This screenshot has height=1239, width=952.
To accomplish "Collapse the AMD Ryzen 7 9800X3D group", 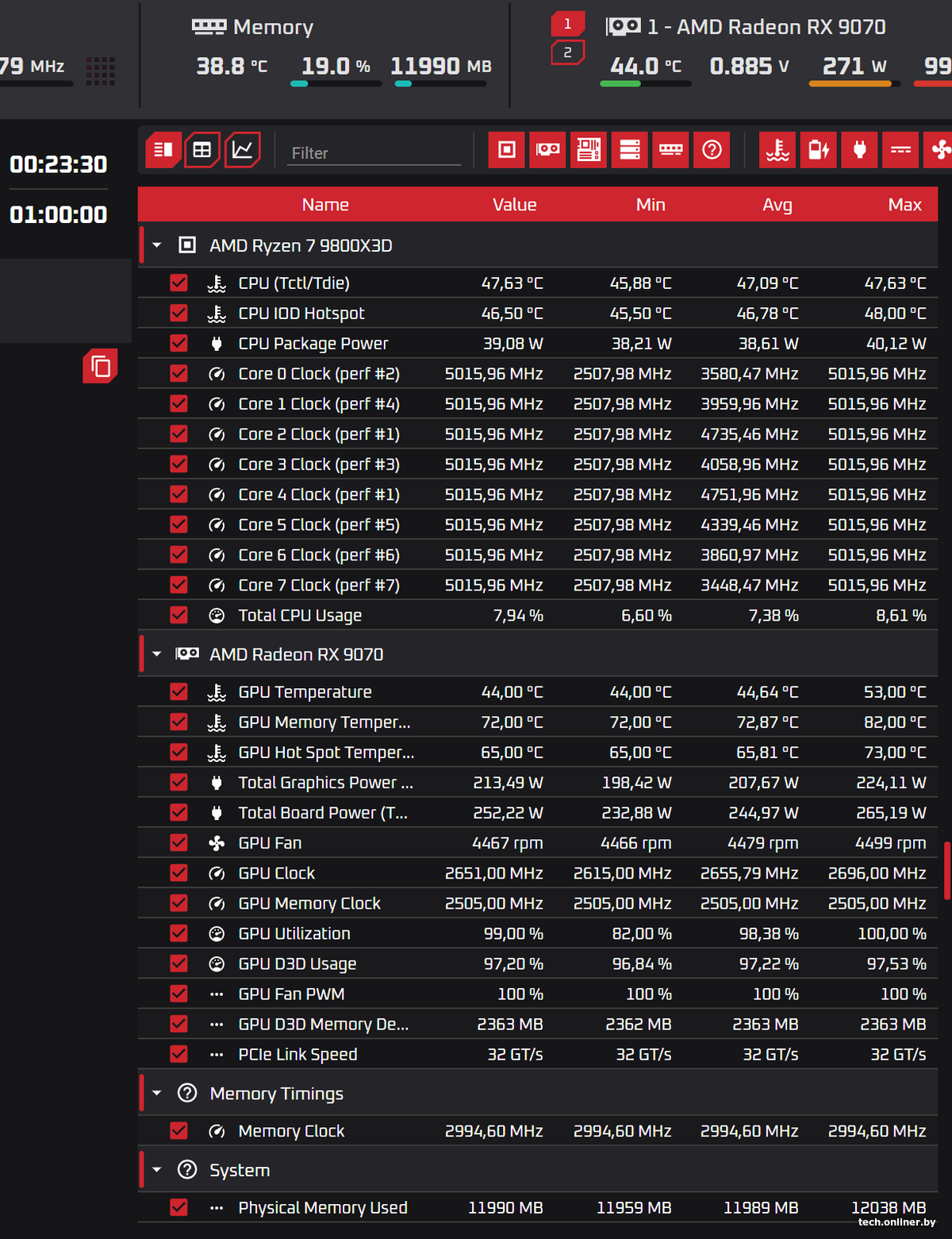I will [x=157, y=245].
